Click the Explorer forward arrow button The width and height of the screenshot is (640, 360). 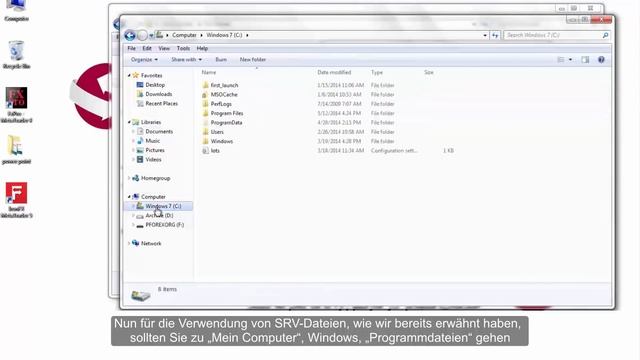tap(142, 36)
